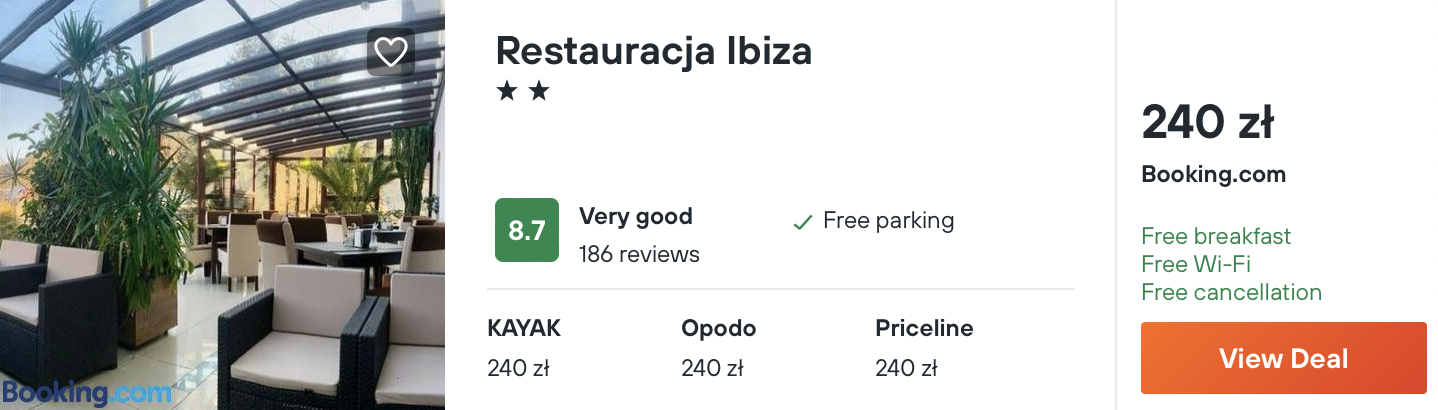1438x410 pixels.
Task: Select the Priceline provider offer
Action: [924, 328]
